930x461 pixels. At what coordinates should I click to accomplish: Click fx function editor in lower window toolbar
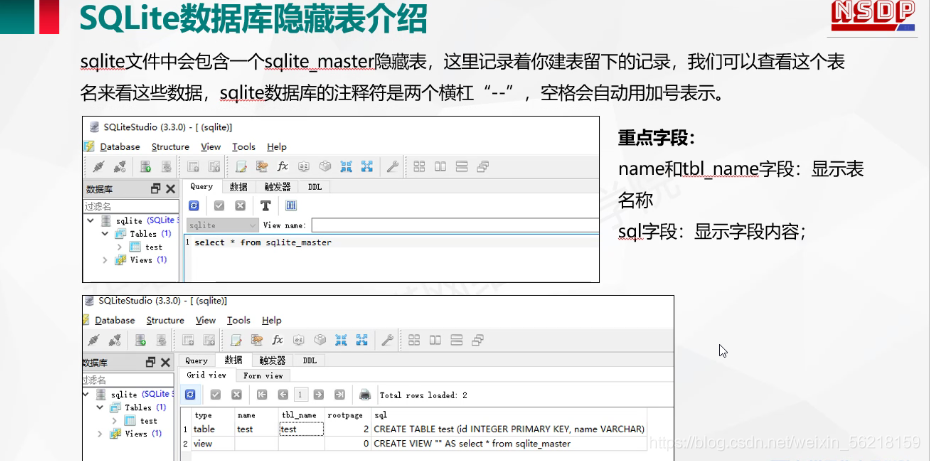click(x=278, y=341)
